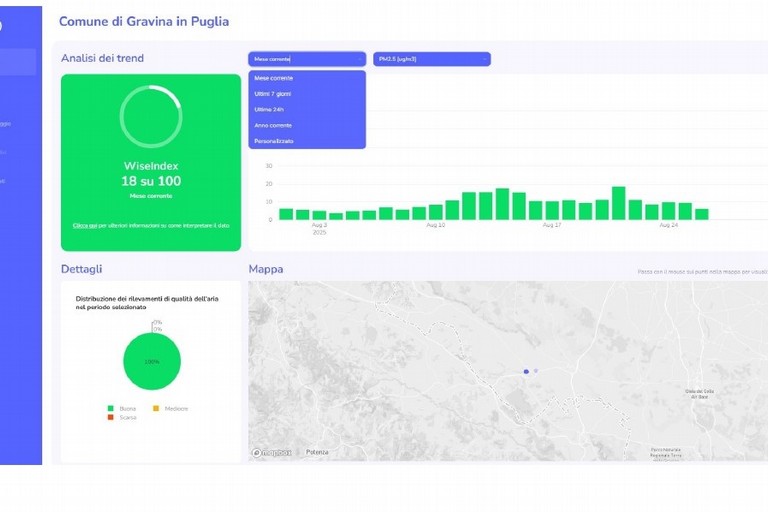
Task: Click the '30' y-axis label of the chart
Action: 269,166
